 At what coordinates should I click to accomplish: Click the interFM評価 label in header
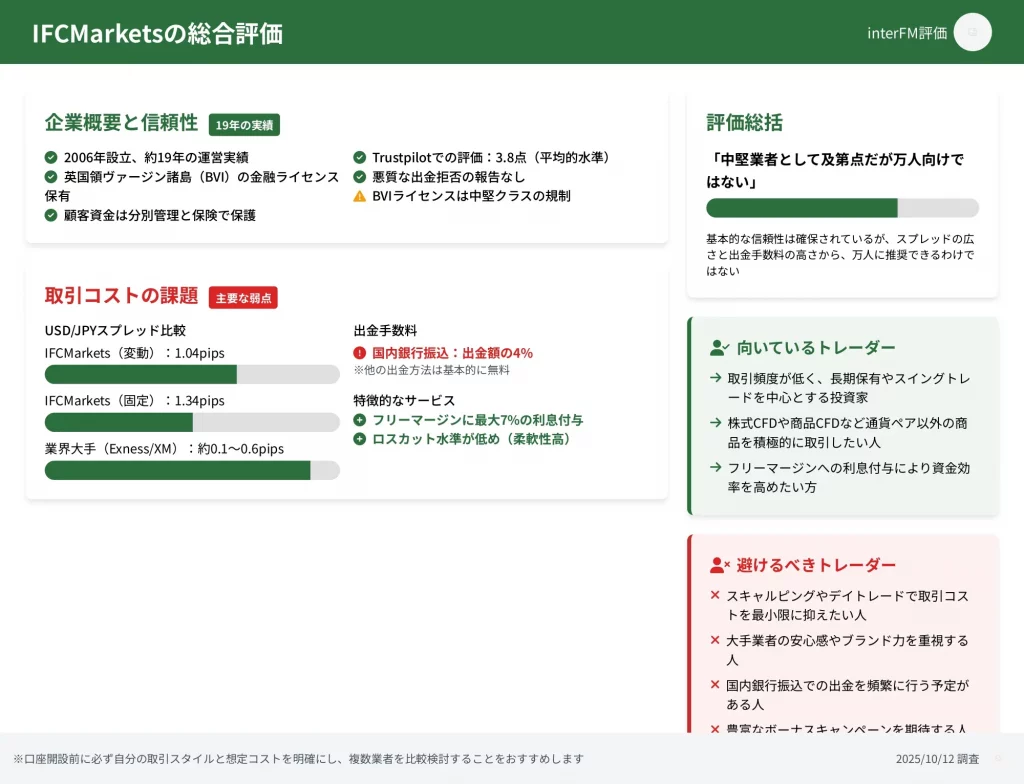tap(906, 33)
